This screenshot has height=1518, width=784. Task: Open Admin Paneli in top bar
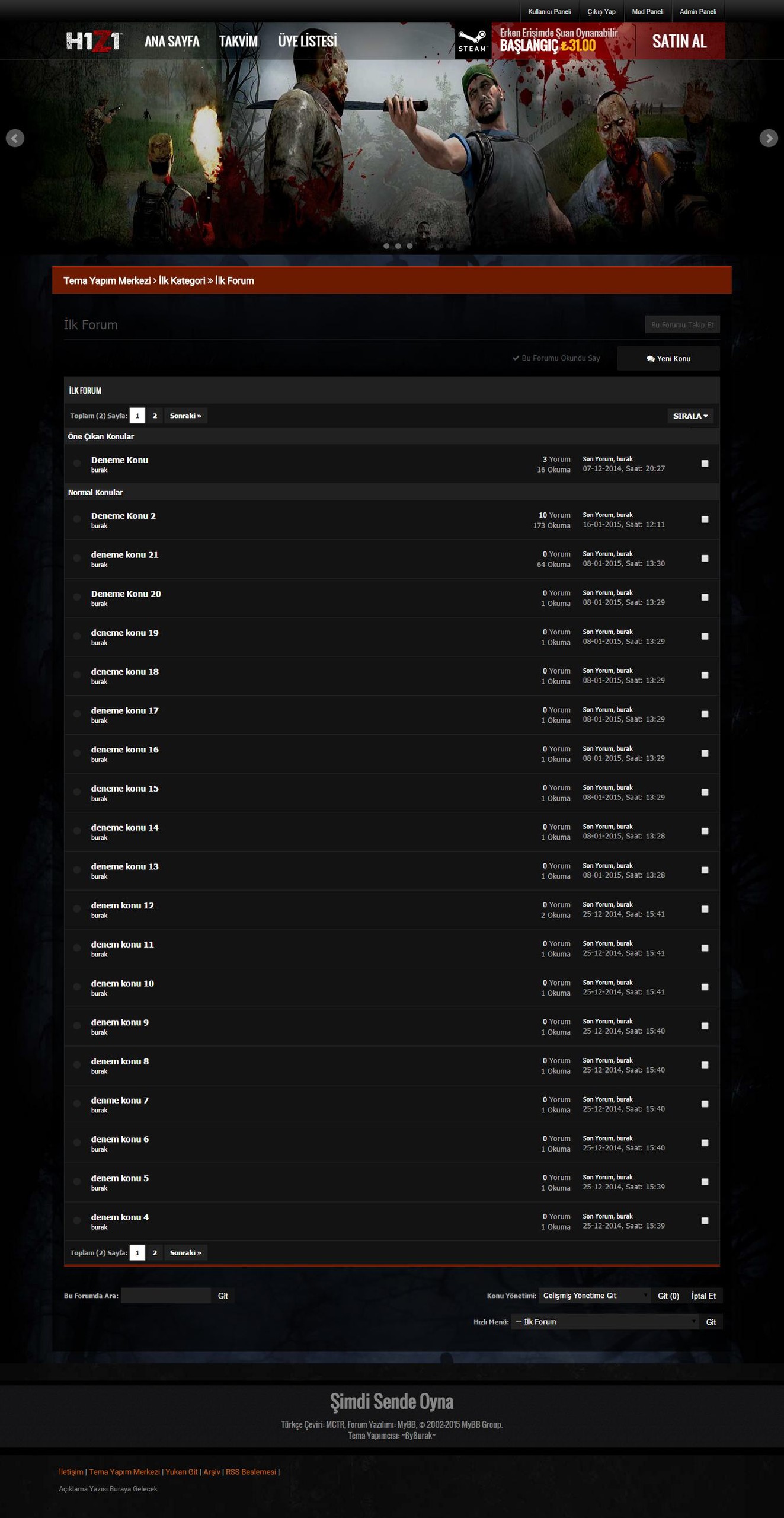[698, 12]
